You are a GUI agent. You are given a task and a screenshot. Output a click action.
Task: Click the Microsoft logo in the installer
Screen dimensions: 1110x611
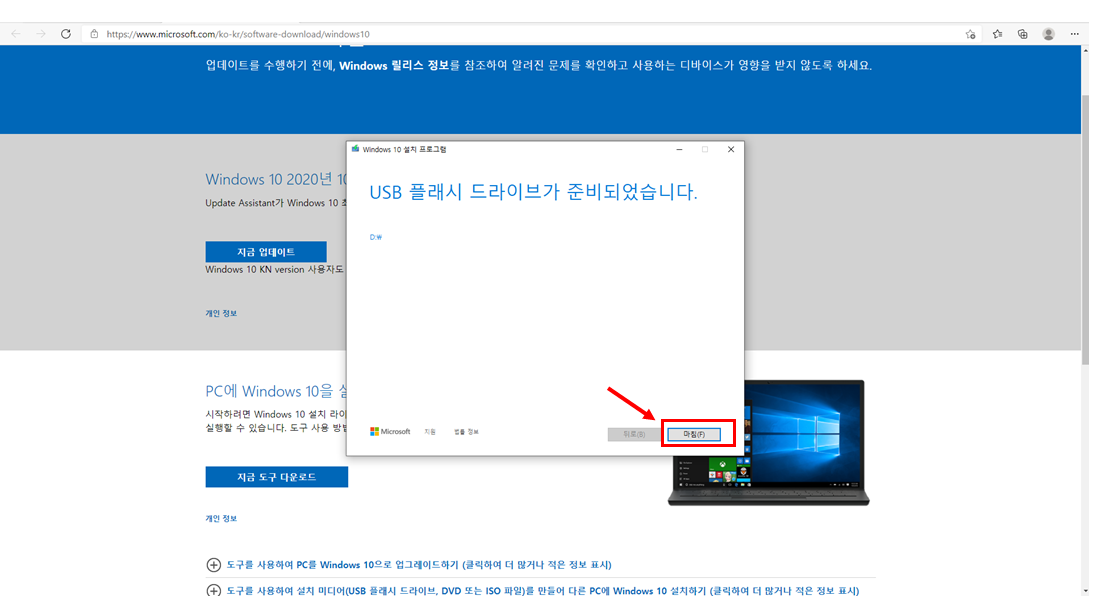click(390, 431)
